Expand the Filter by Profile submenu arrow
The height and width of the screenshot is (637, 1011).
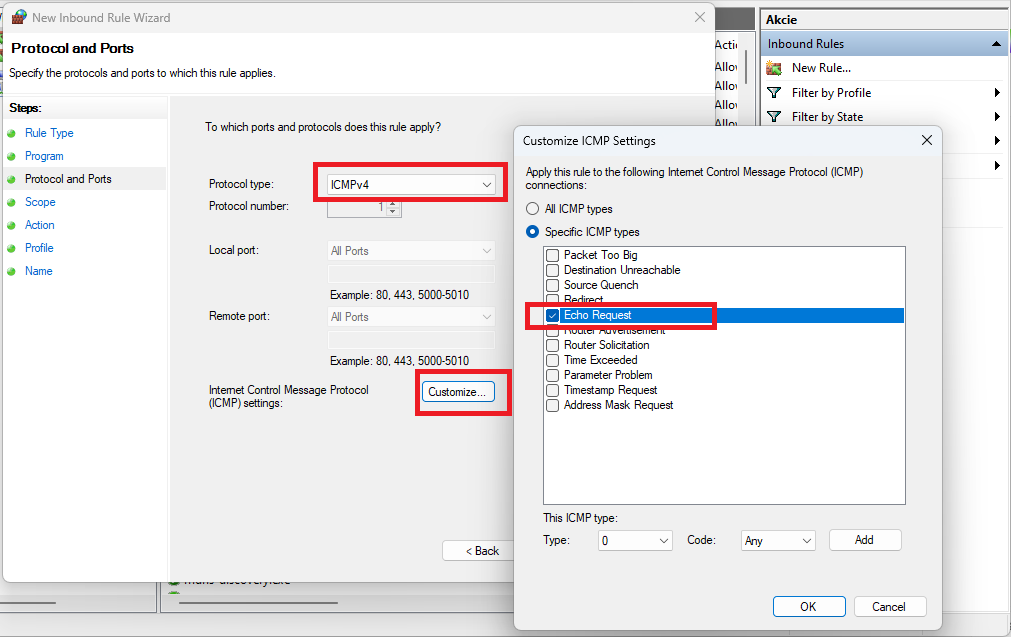(997, 93)
